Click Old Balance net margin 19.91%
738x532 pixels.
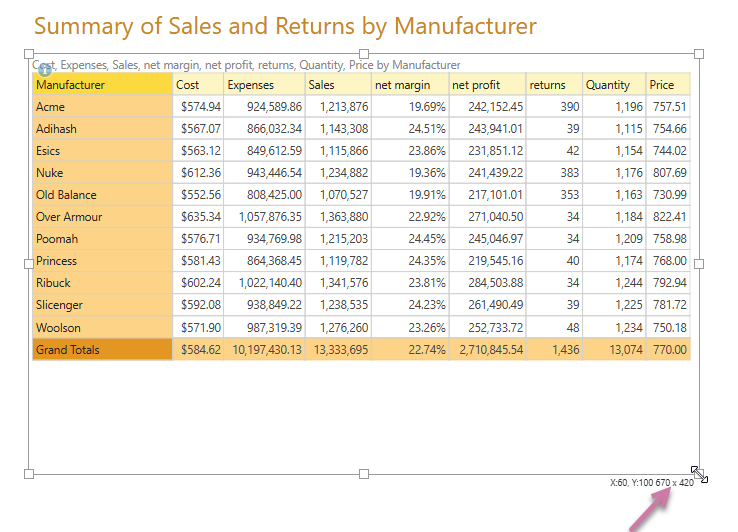(x=427, y=195)
